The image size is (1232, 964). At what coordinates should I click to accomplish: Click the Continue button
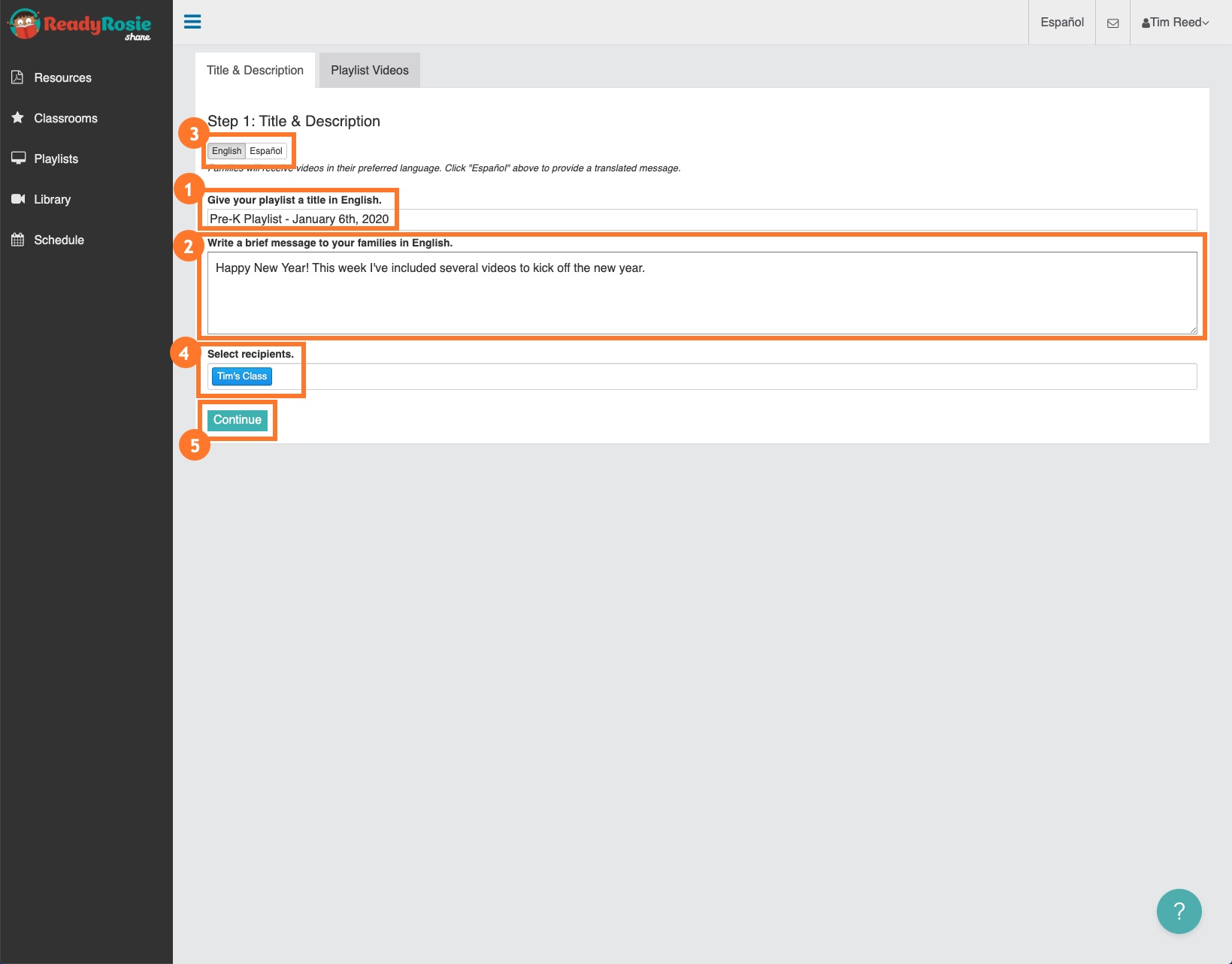(237, 419)
